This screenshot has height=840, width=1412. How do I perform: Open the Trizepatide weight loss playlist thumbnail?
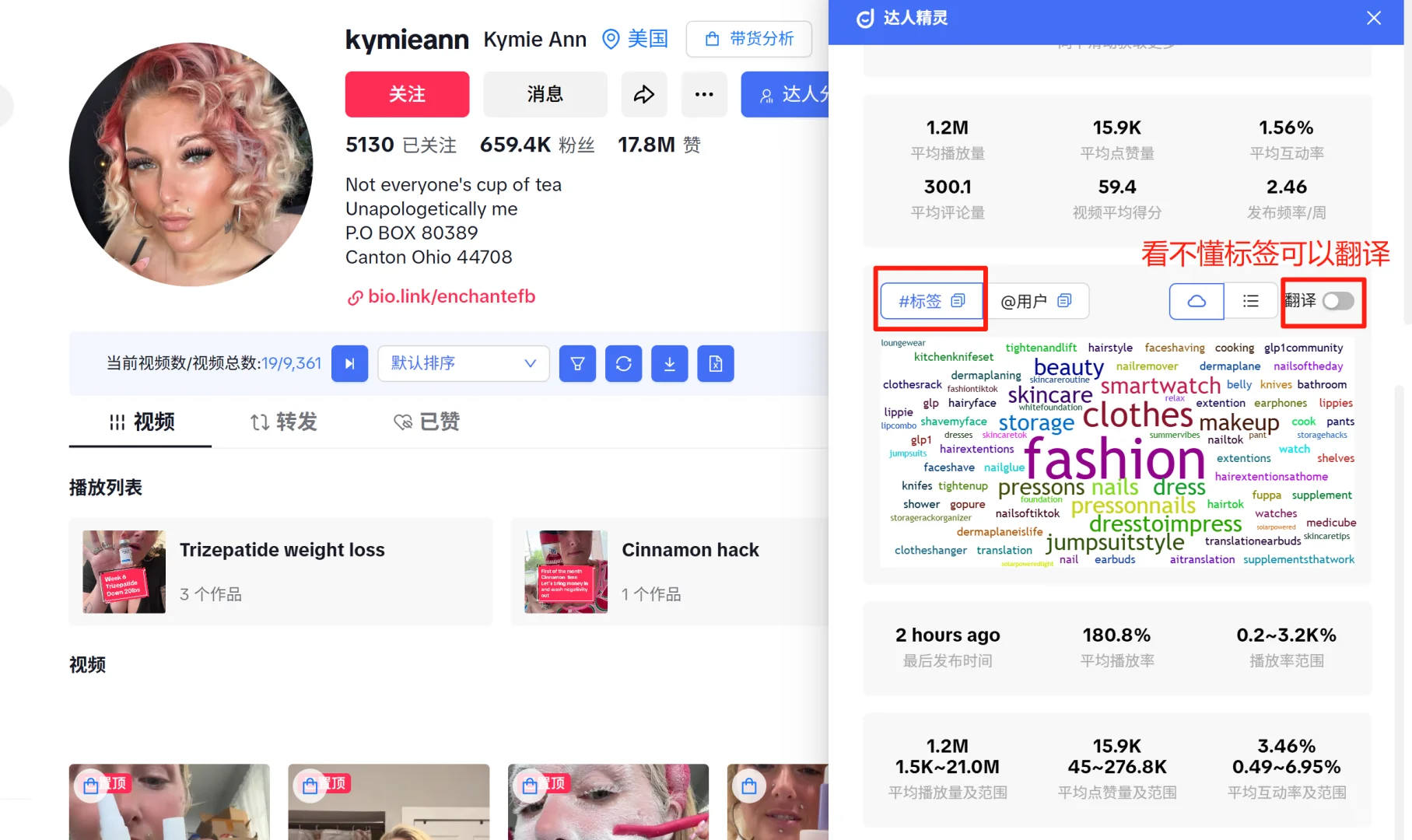coord(124,572)
